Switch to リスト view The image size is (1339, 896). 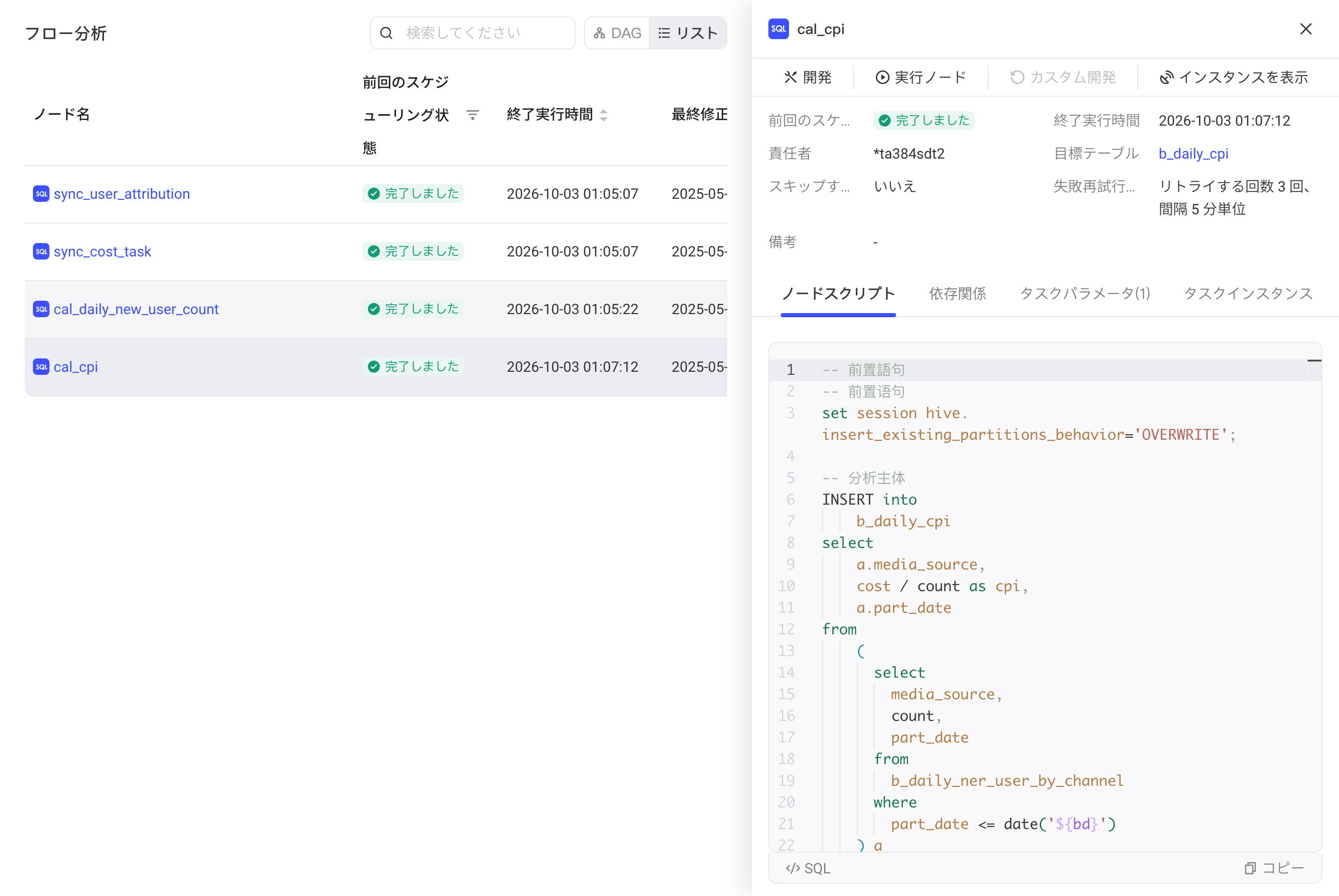pyautogui.click(x=688, y=33)
